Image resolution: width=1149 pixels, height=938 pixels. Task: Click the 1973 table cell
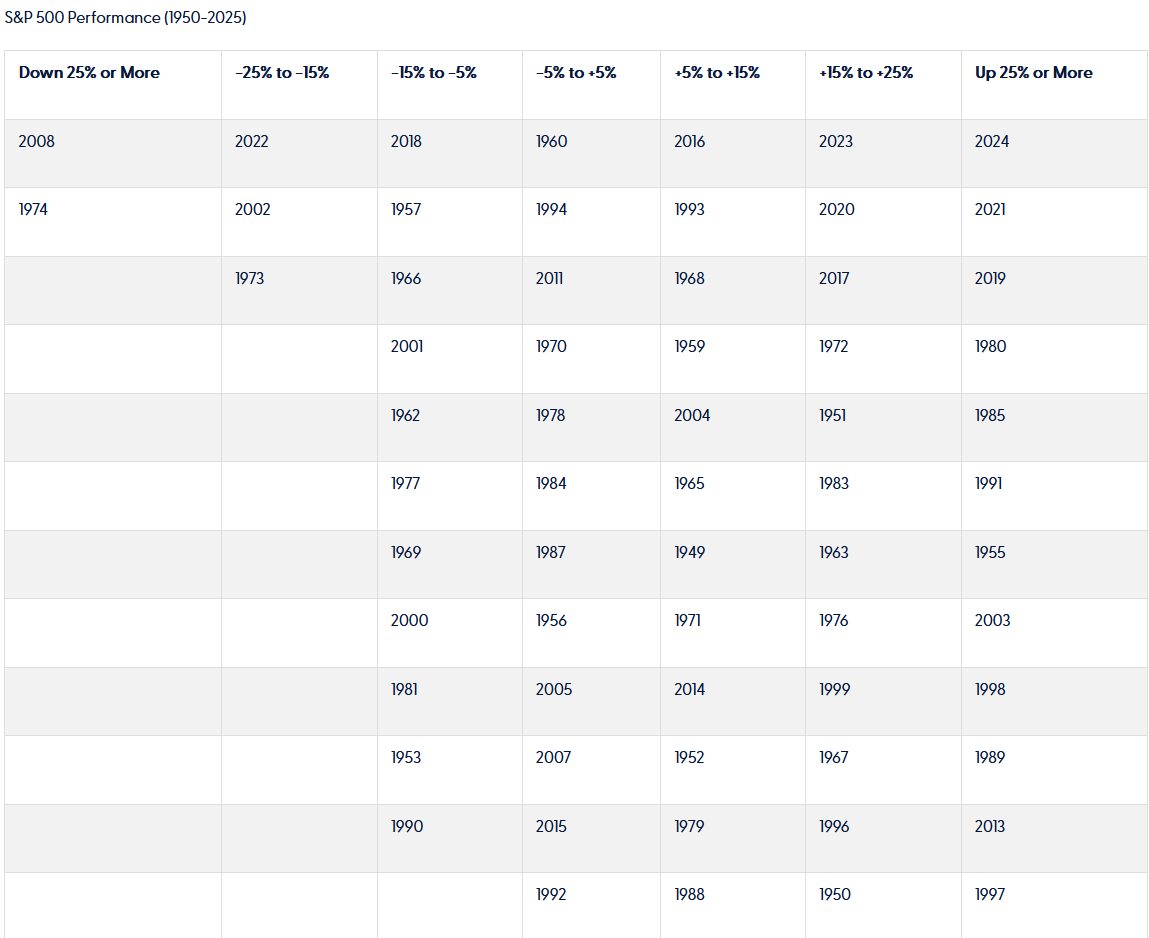(x=250, y=279)
